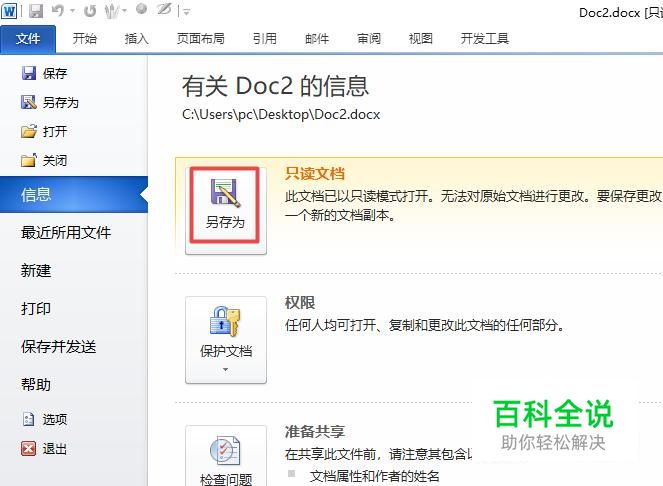
Task: Click the 文档属性和作者的姓名 list item
Action: click(374, 476)
